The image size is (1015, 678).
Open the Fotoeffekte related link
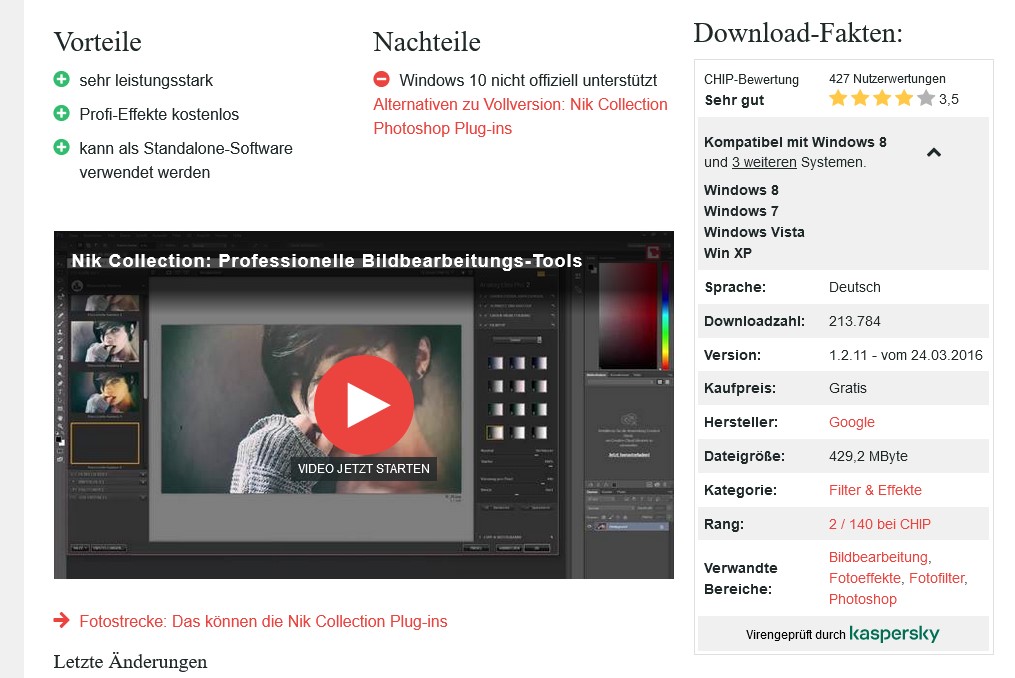click(865, 578)
